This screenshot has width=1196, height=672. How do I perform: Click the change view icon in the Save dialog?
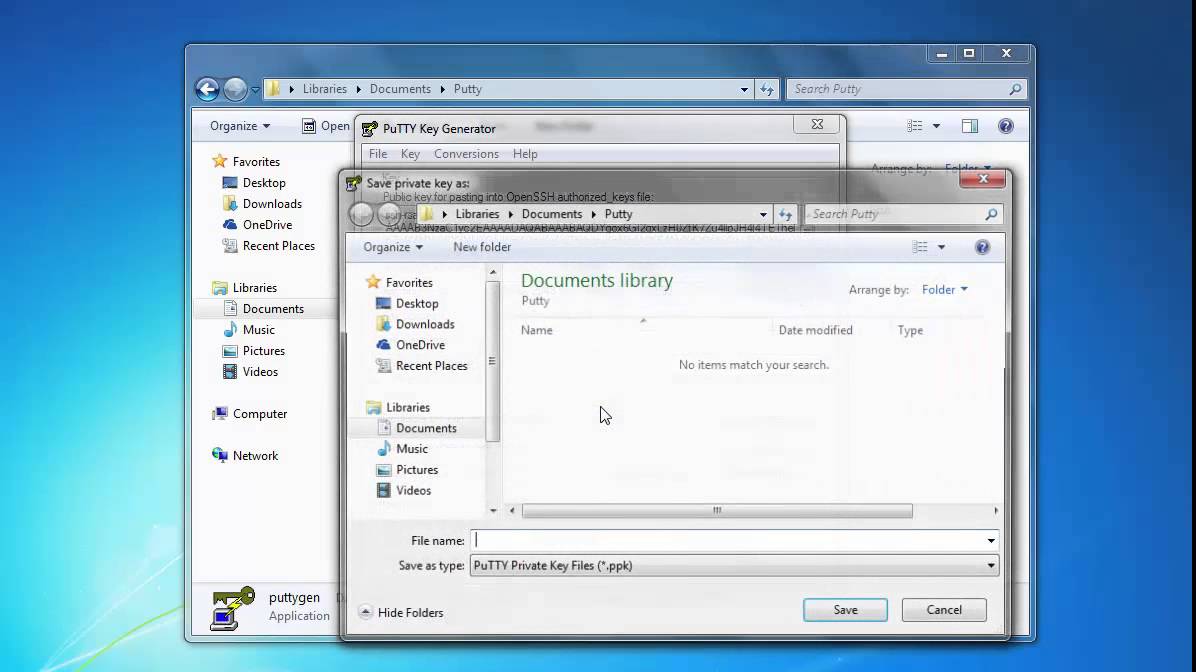click(x=921, y=247)
